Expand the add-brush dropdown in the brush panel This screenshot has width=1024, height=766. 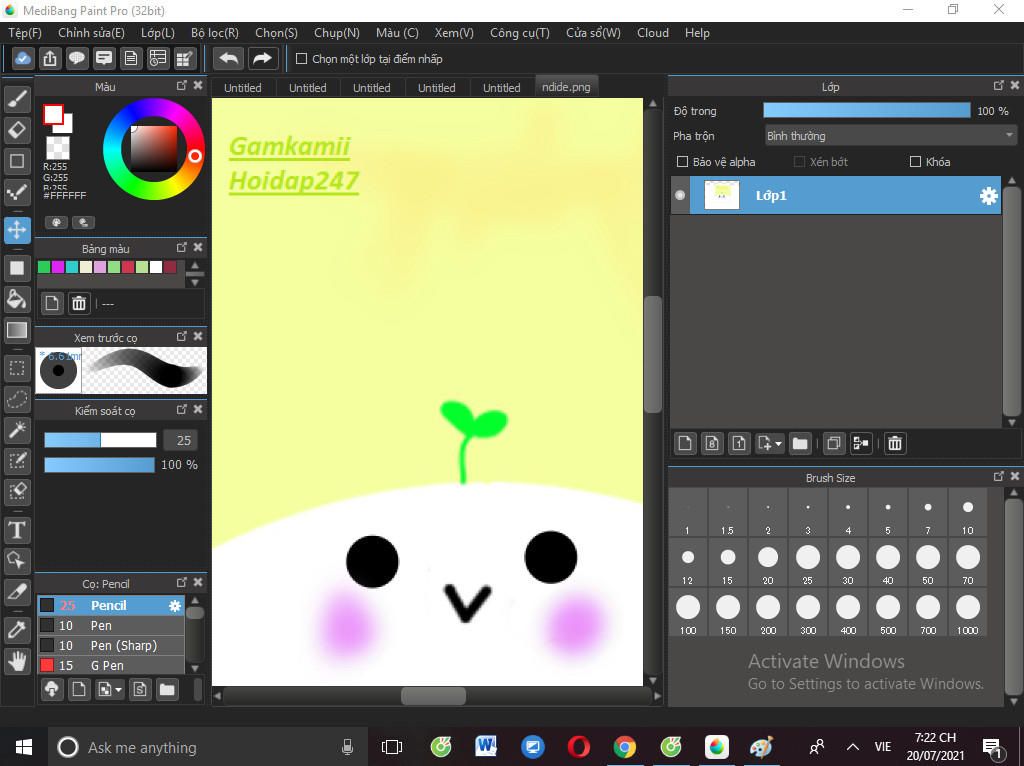(x=119, y=690)
